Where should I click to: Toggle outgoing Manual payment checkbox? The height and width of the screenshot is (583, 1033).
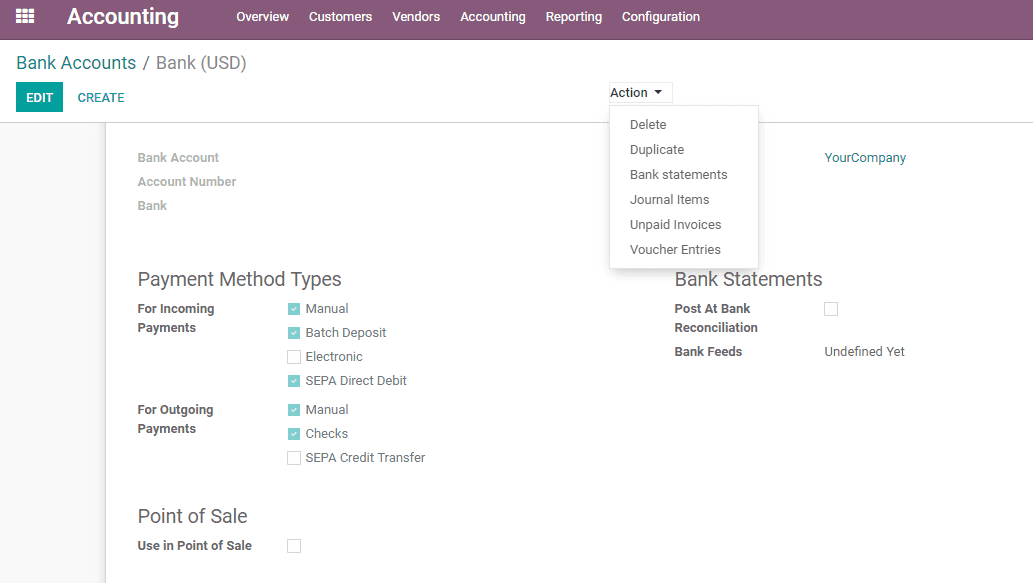click(294, 410)
